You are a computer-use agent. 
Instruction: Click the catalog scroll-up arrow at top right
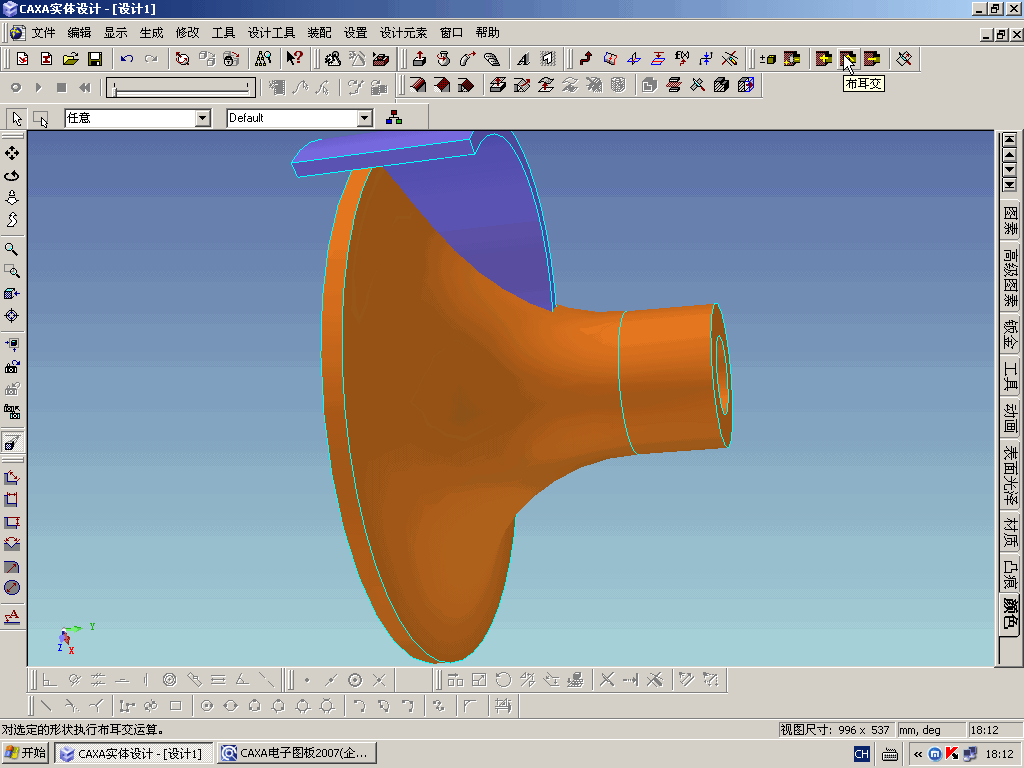click(x=1010, y=155)
